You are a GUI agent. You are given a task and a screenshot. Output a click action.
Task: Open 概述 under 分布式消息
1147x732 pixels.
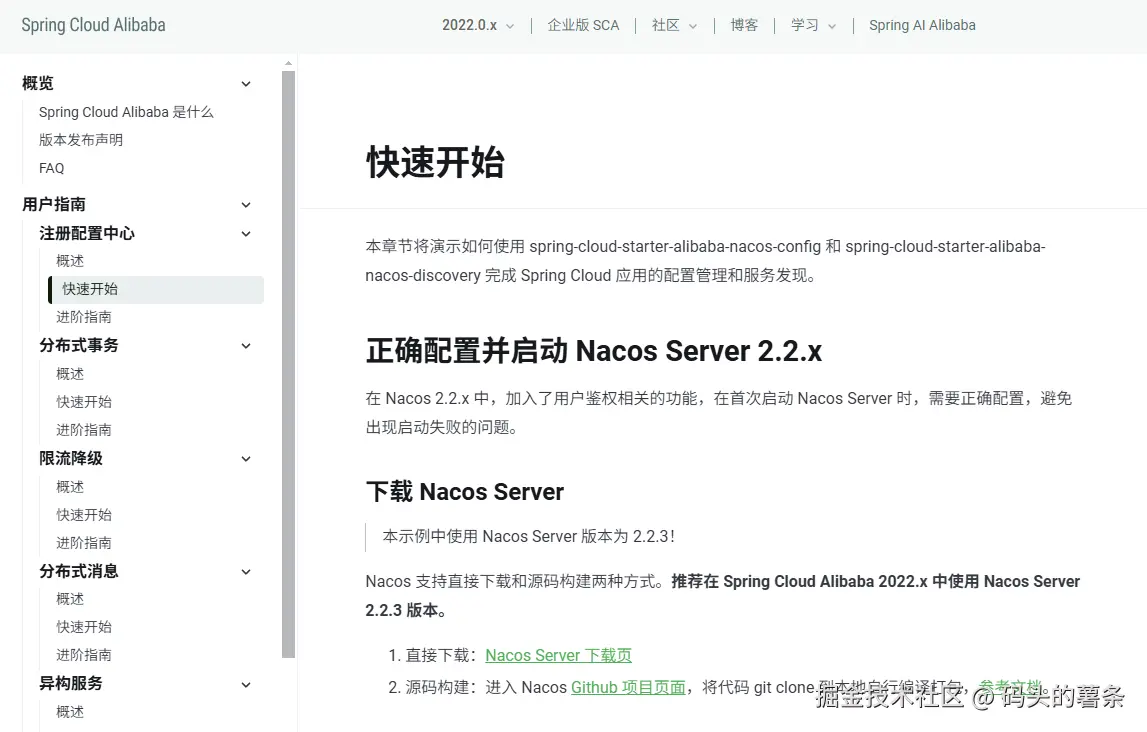point(70,599)
